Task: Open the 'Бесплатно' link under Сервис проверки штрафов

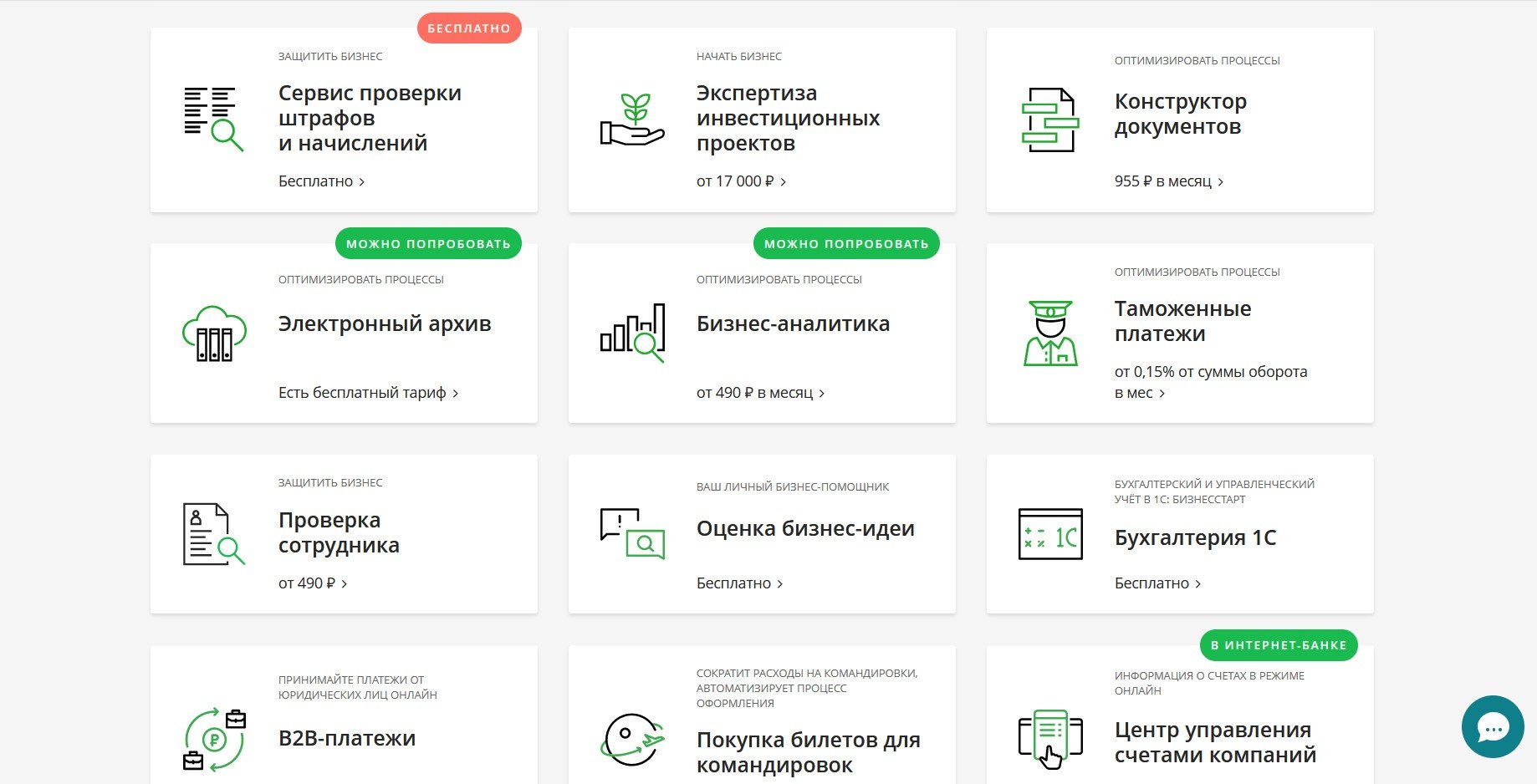Action: [x=321, y=181]
